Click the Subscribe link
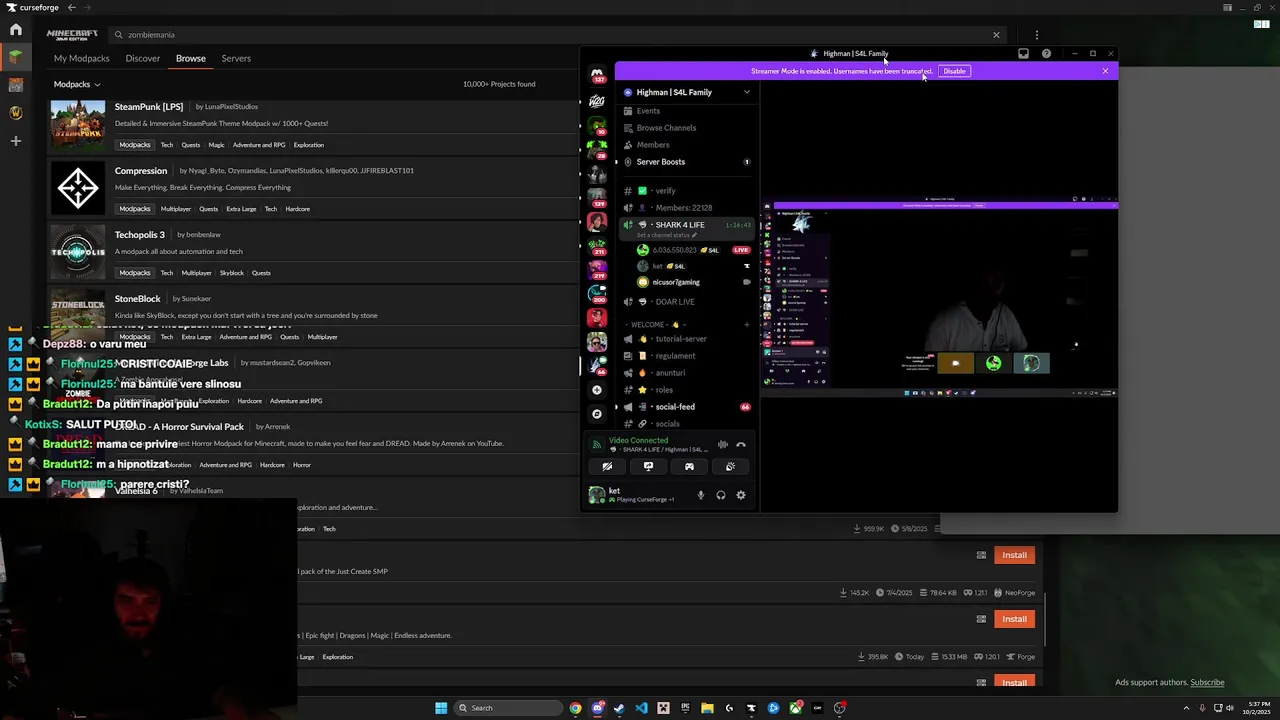Image resolution: width=1280 pixels, height=720 pixels. [1207, 683]
